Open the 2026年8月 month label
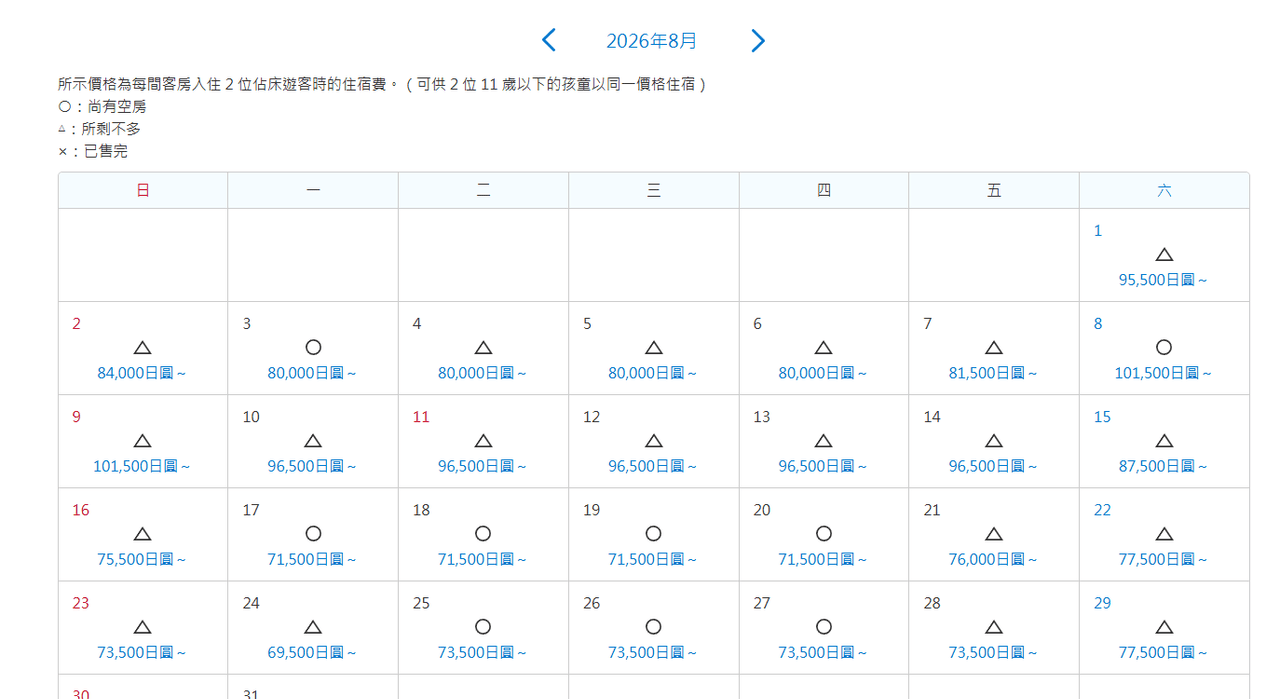 (x=652, y=41)
